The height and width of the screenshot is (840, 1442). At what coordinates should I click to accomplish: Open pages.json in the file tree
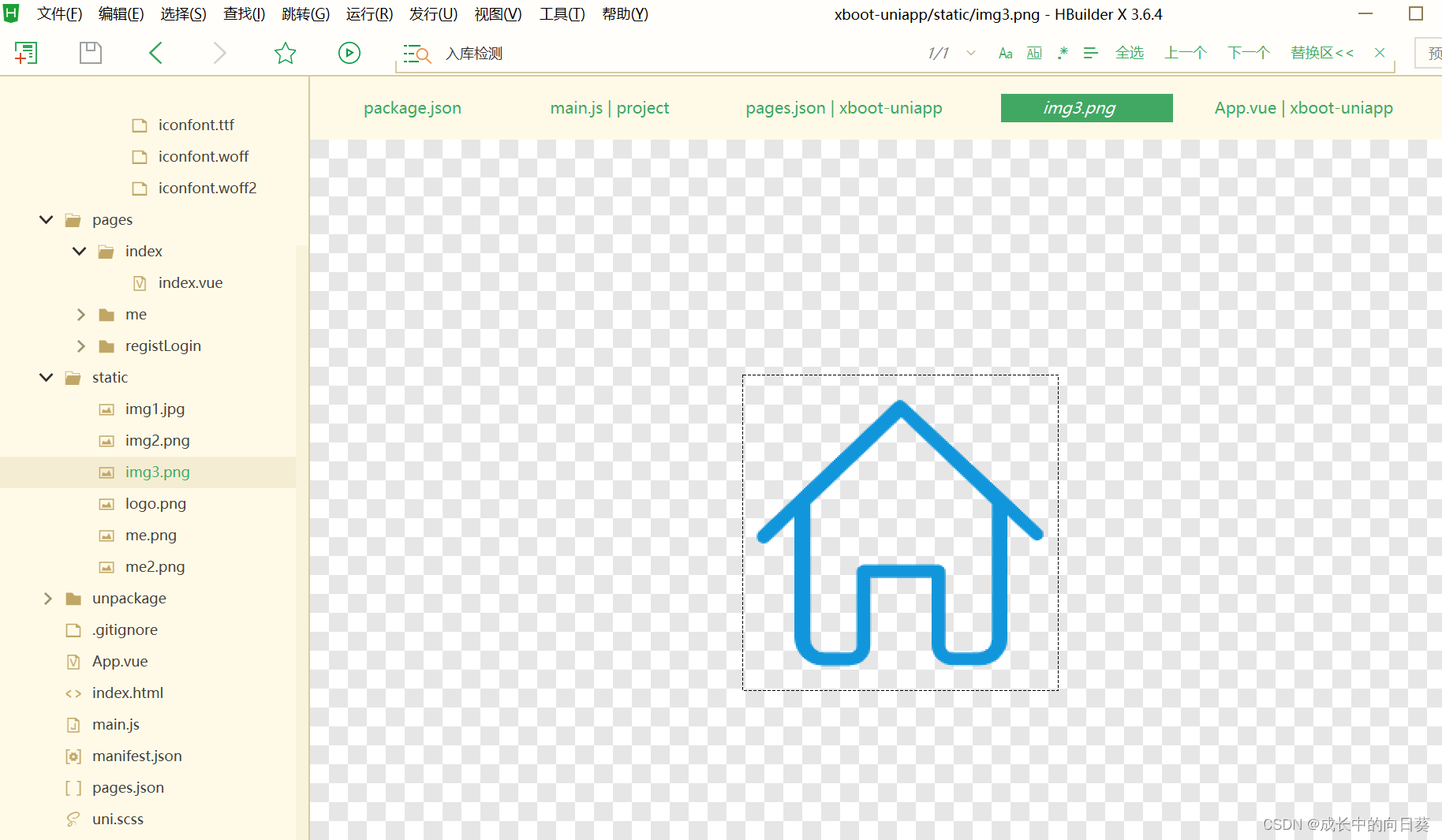pyautogui.click(x=128, y=787)
